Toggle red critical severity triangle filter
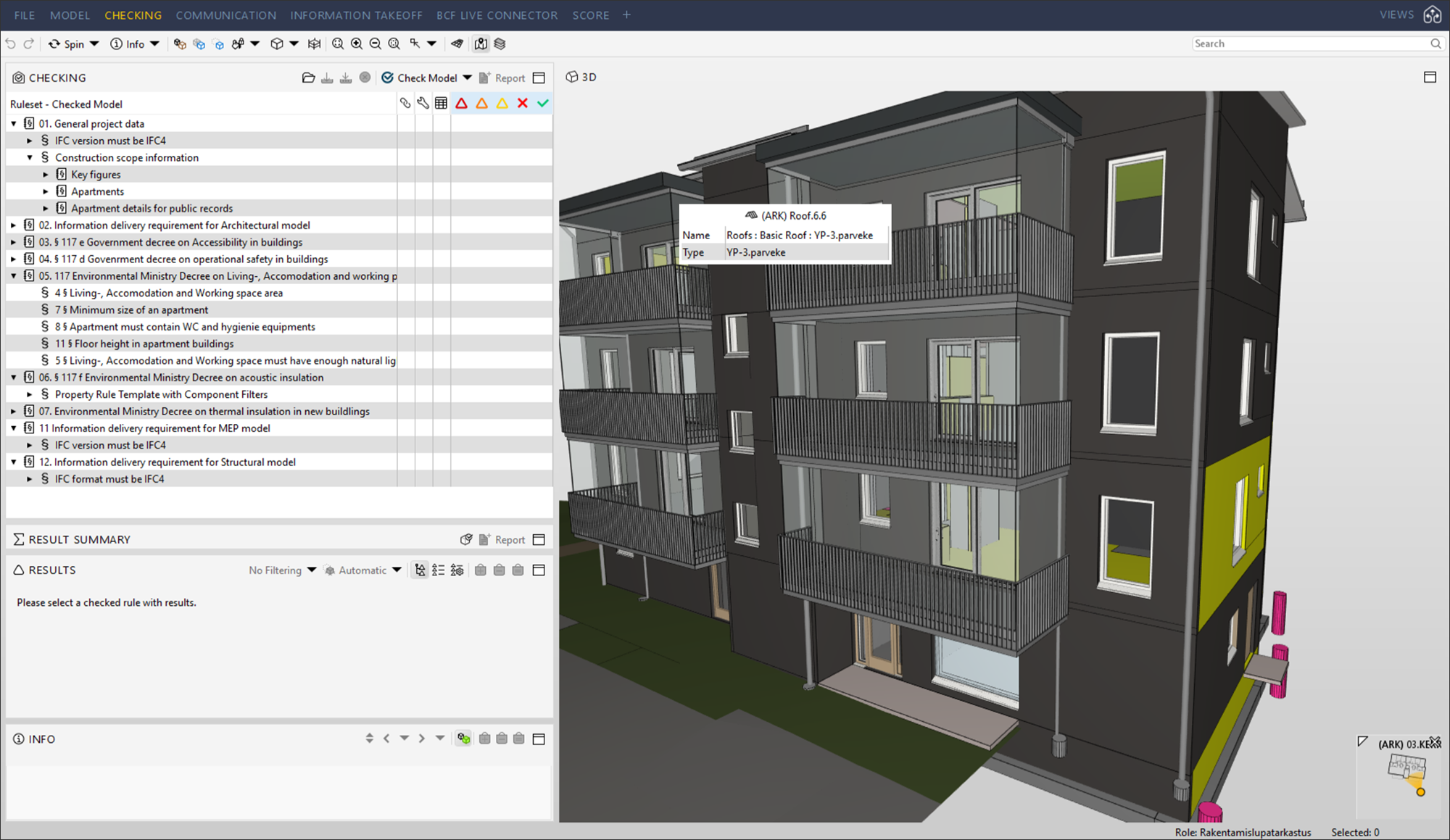Image resolution: width=1450 pixels, height=840 pixels. point(462,104)
